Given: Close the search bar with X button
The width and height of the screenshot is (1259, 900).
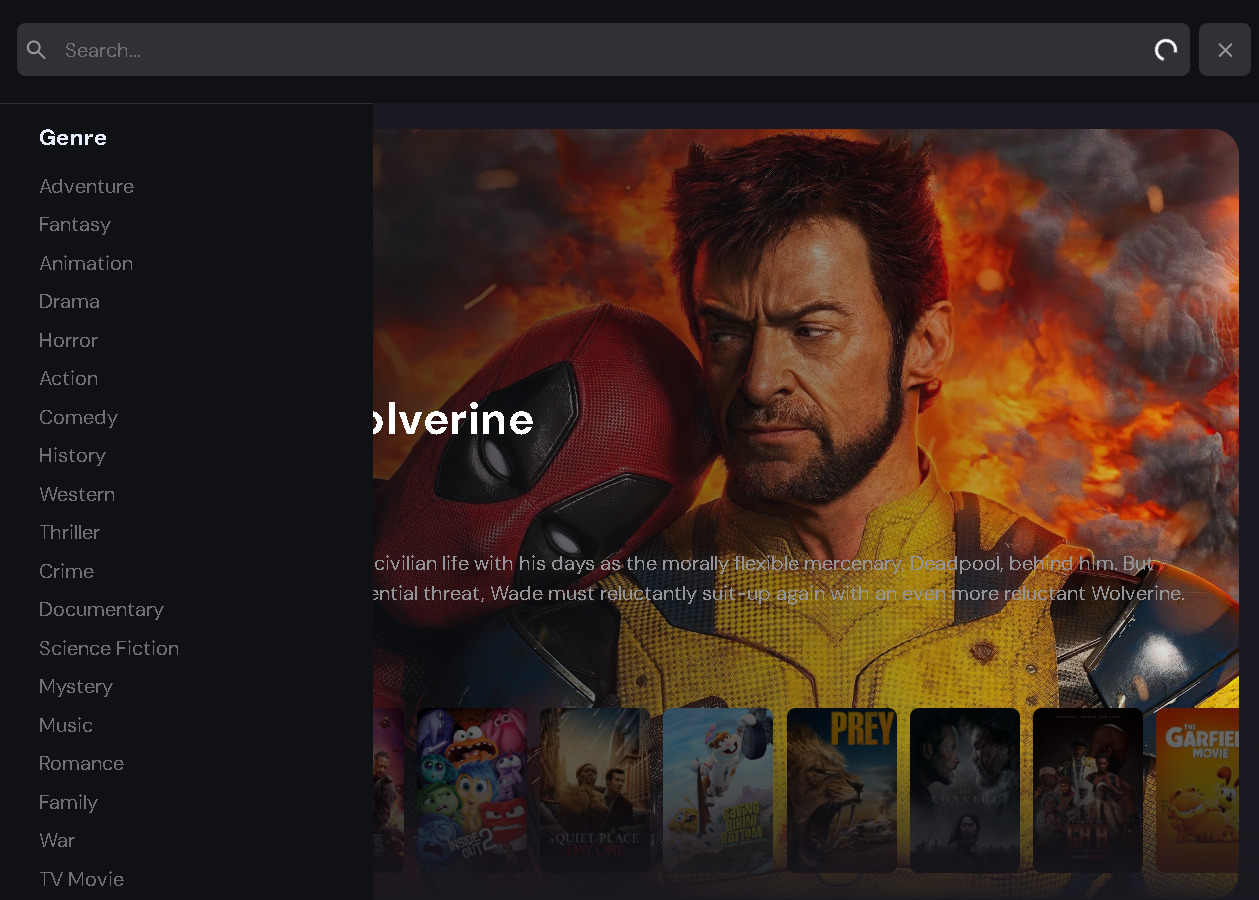Looking at the screenshot, I should 1225,50.
